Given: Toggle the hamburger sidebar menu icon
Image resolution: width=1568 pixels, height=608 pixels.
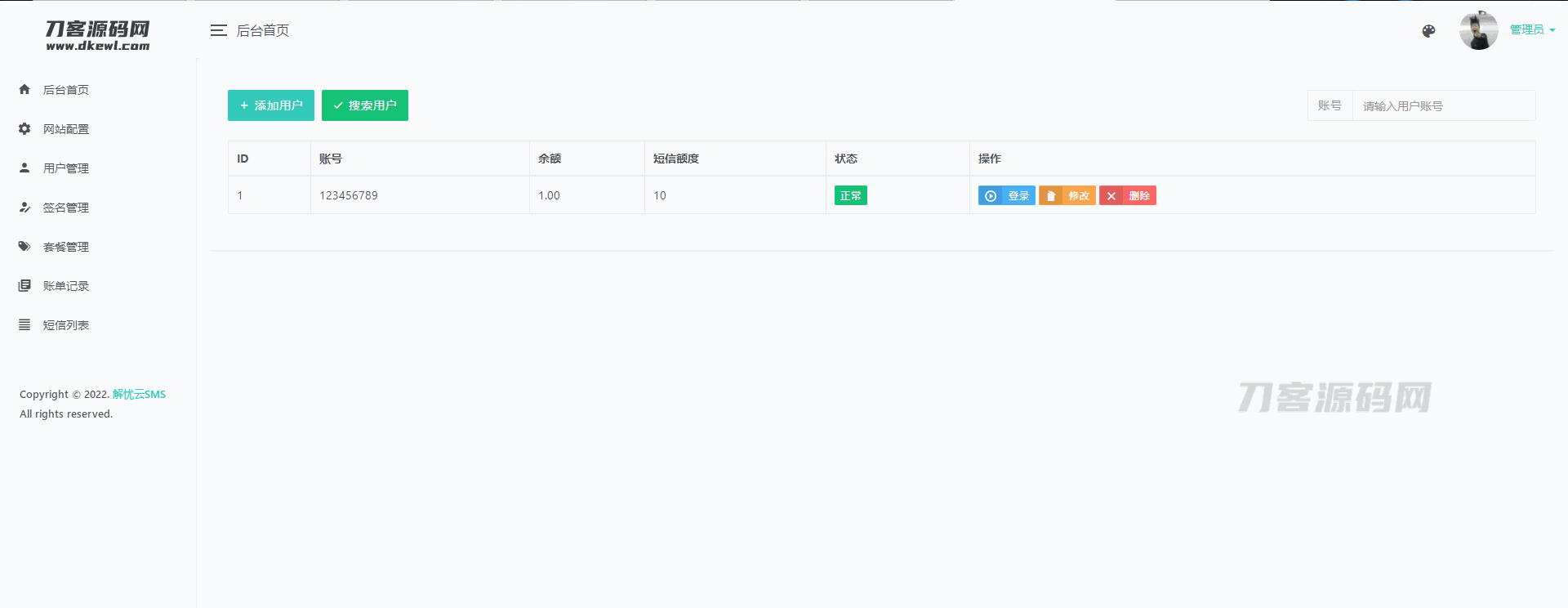Looking at the screenshot, I should point(218,30).
